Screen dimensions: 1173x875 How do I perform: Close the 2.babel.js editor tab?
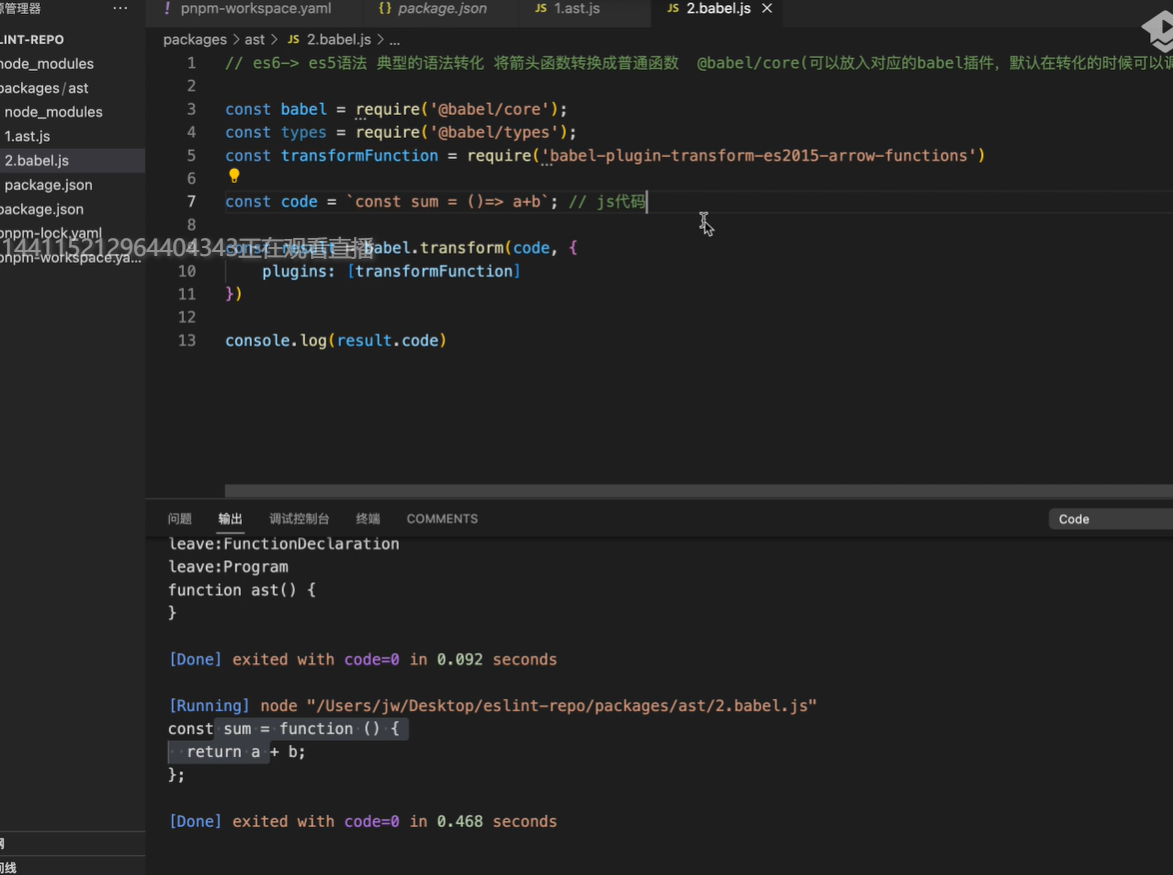tap(767, 9)
